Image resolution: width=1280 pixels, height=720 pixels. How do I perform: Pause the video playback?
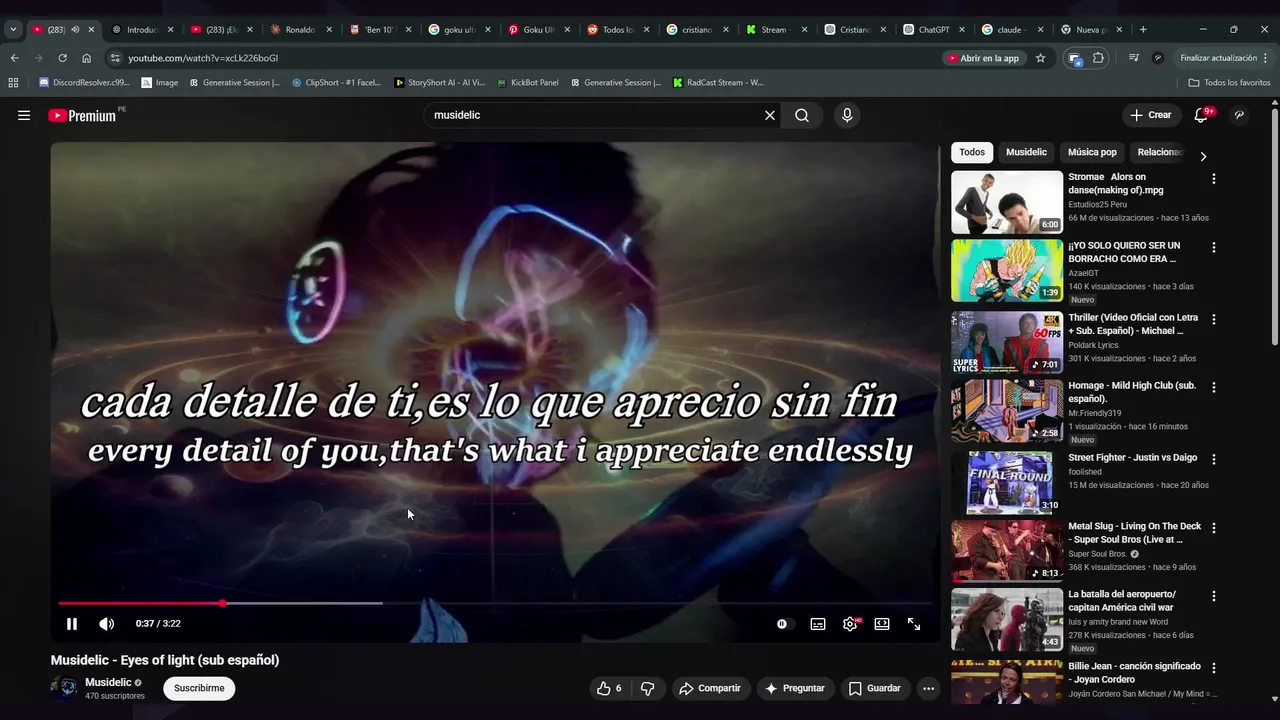pyautogui.click(x=72, y=624)
